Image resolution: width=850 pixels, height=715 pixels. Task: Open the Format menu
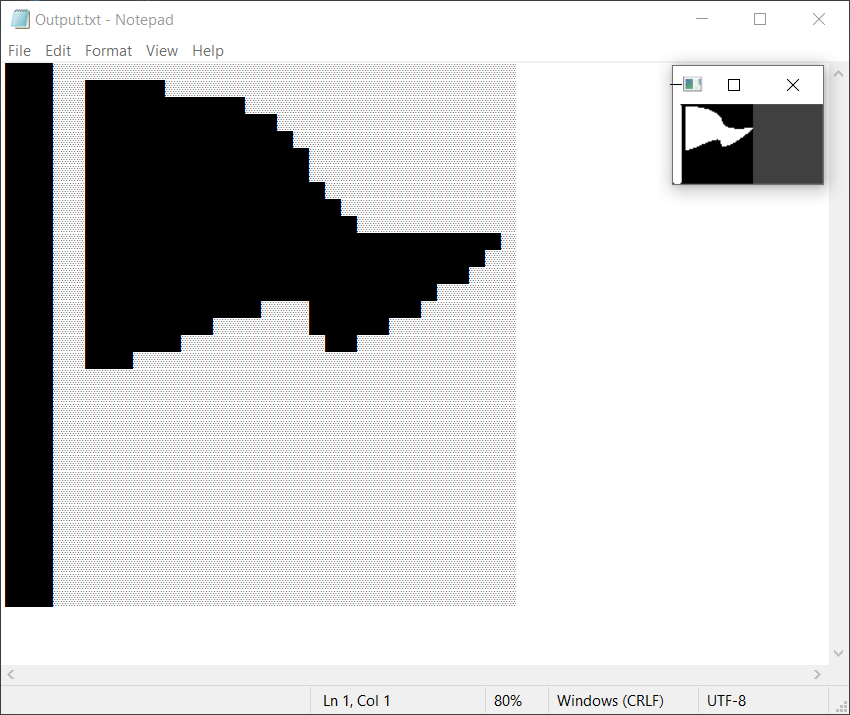108,51
